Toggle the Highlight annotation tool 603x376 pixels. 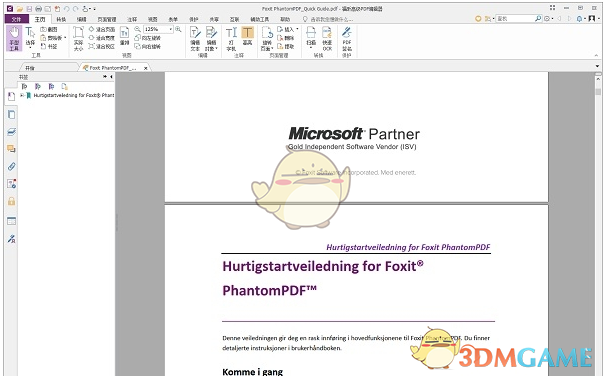(x=247, y=36)
